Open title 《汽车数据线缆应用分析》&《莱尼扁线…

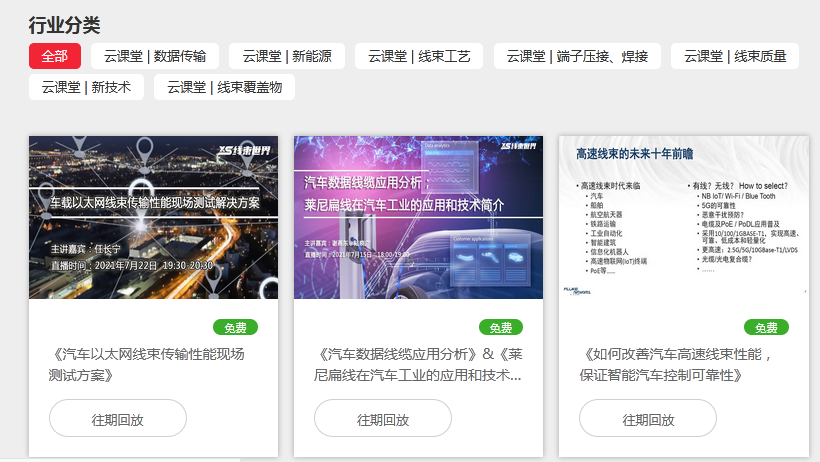click(x=418, y=365)
